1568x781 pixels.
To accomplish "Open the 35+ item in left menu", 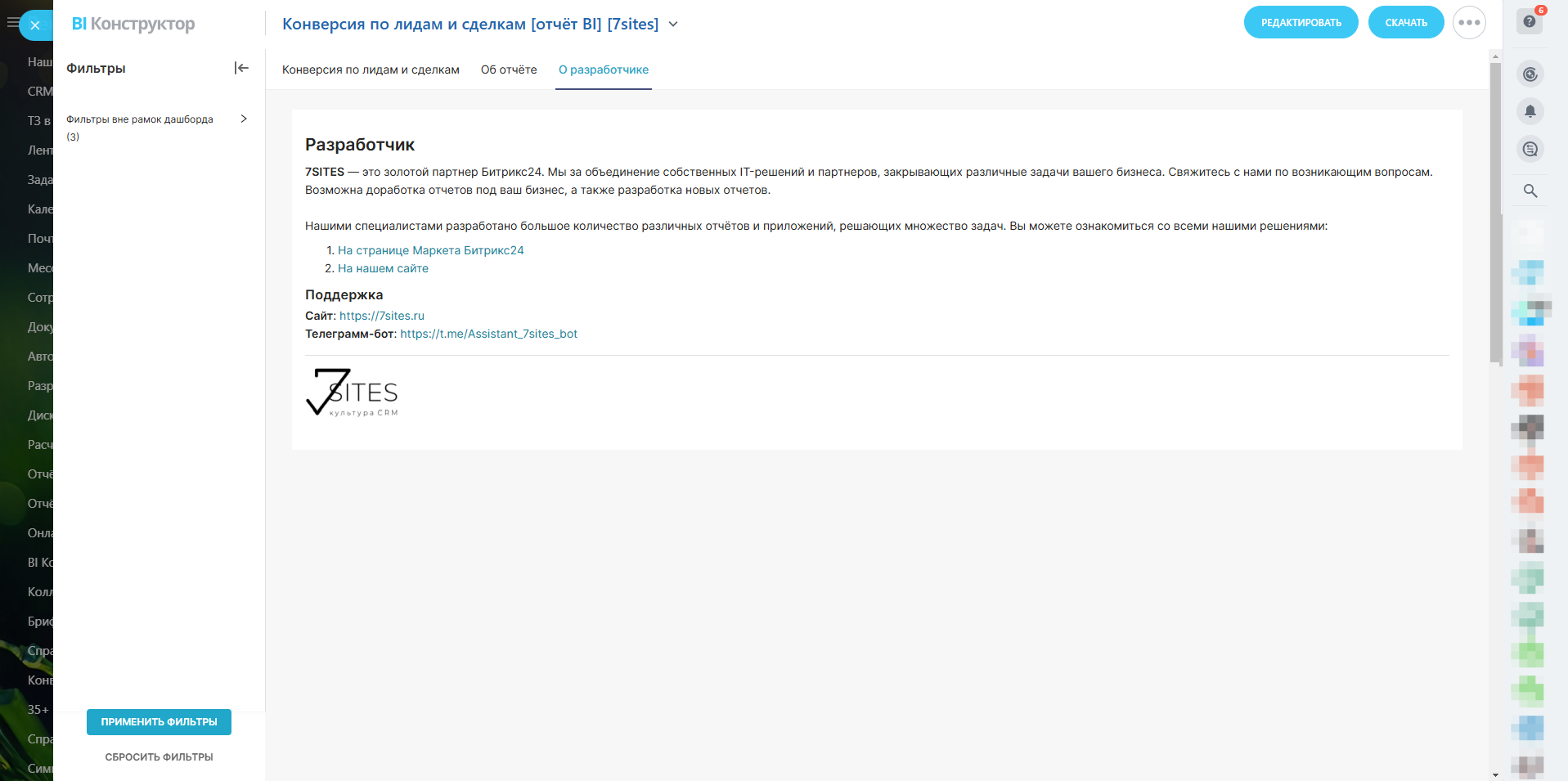I will click(x=38, y=710).
